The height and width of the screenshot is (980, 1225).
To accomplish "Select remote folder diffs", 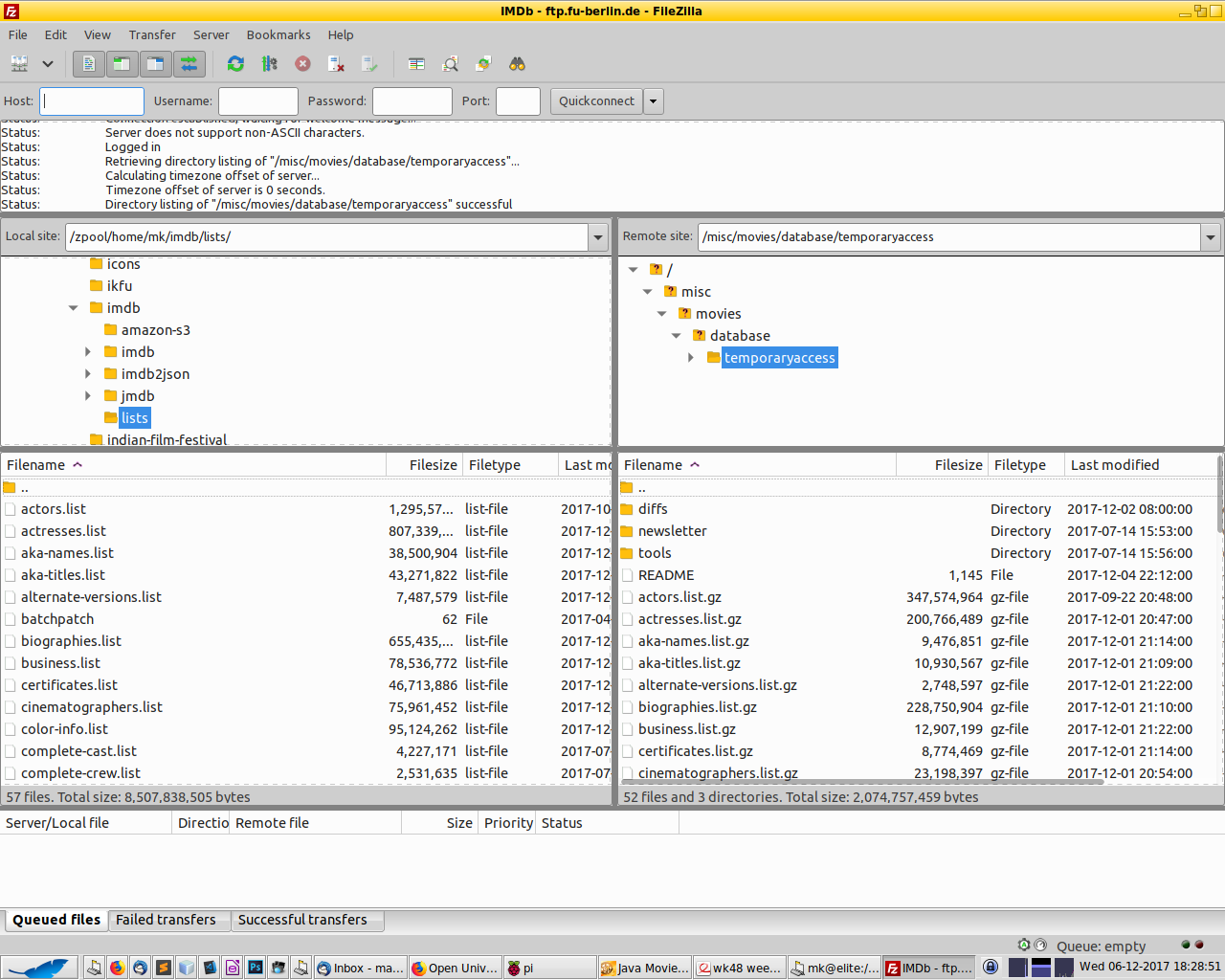I will 918,509.
